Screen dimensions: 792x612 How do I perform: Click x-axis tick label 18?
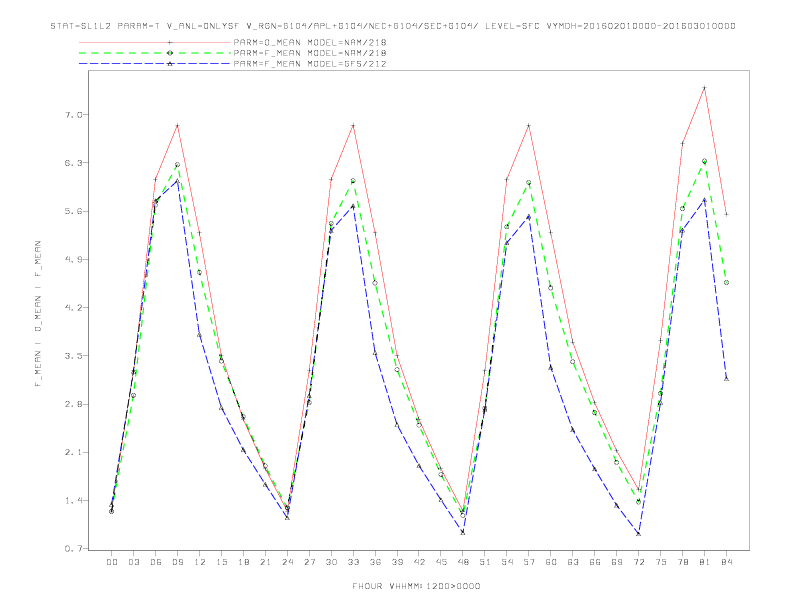pyautogui.click(x=243, y=562)
